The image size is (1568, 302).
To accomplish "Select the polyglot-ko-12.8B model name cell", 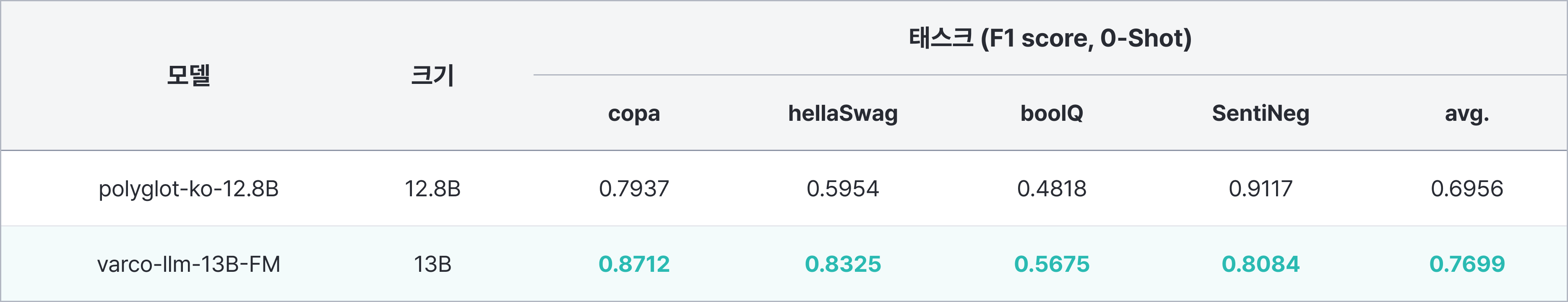I will tap(189, 189).
